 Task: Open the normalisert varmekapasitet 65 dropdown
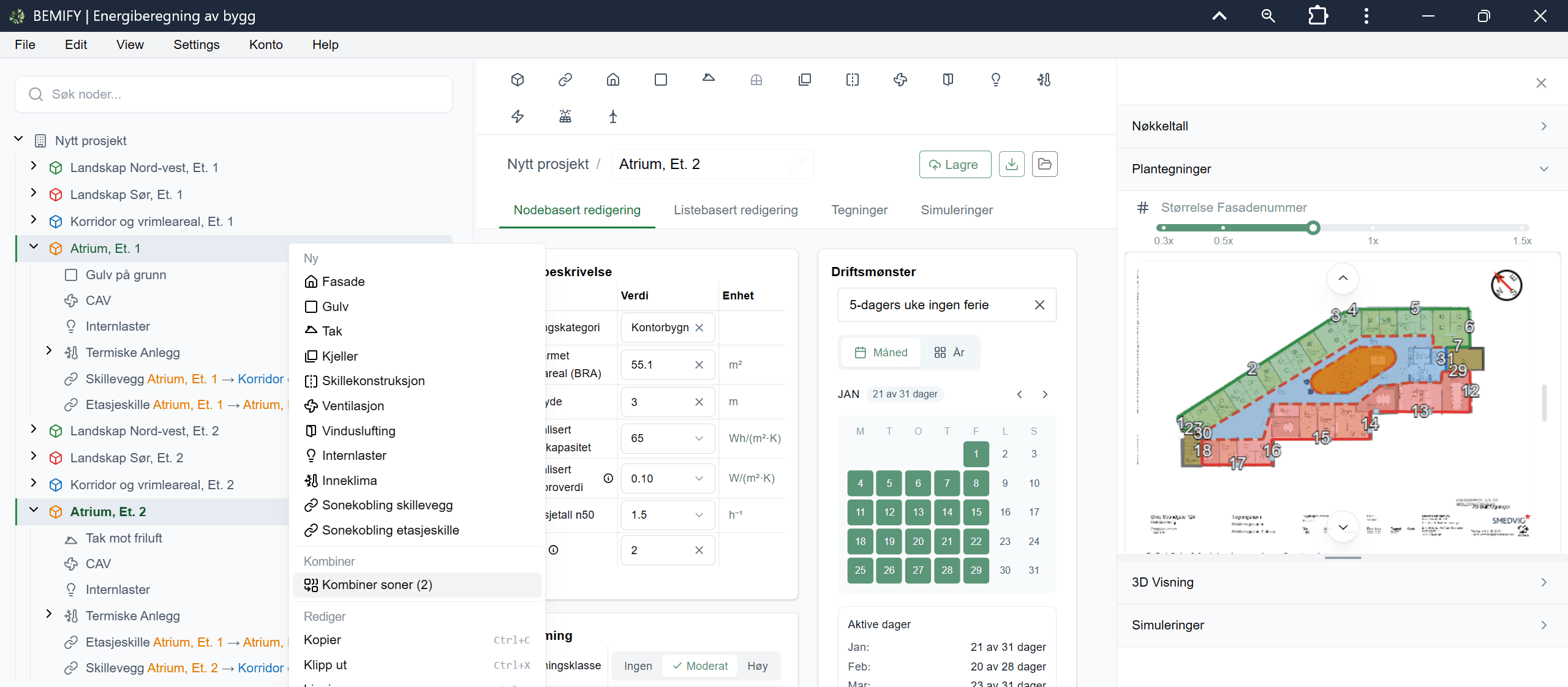click(x=668, y=438)
